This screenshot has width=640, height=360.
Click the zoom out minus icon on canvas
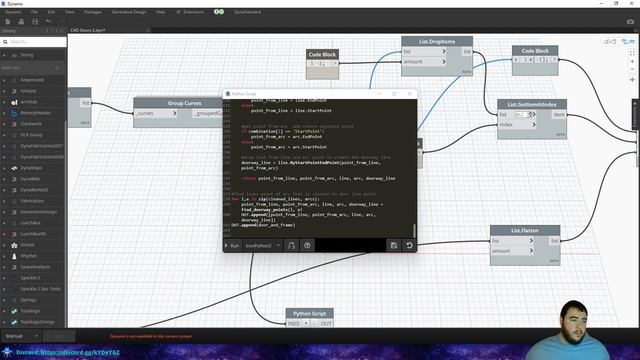tap(632, 69)
